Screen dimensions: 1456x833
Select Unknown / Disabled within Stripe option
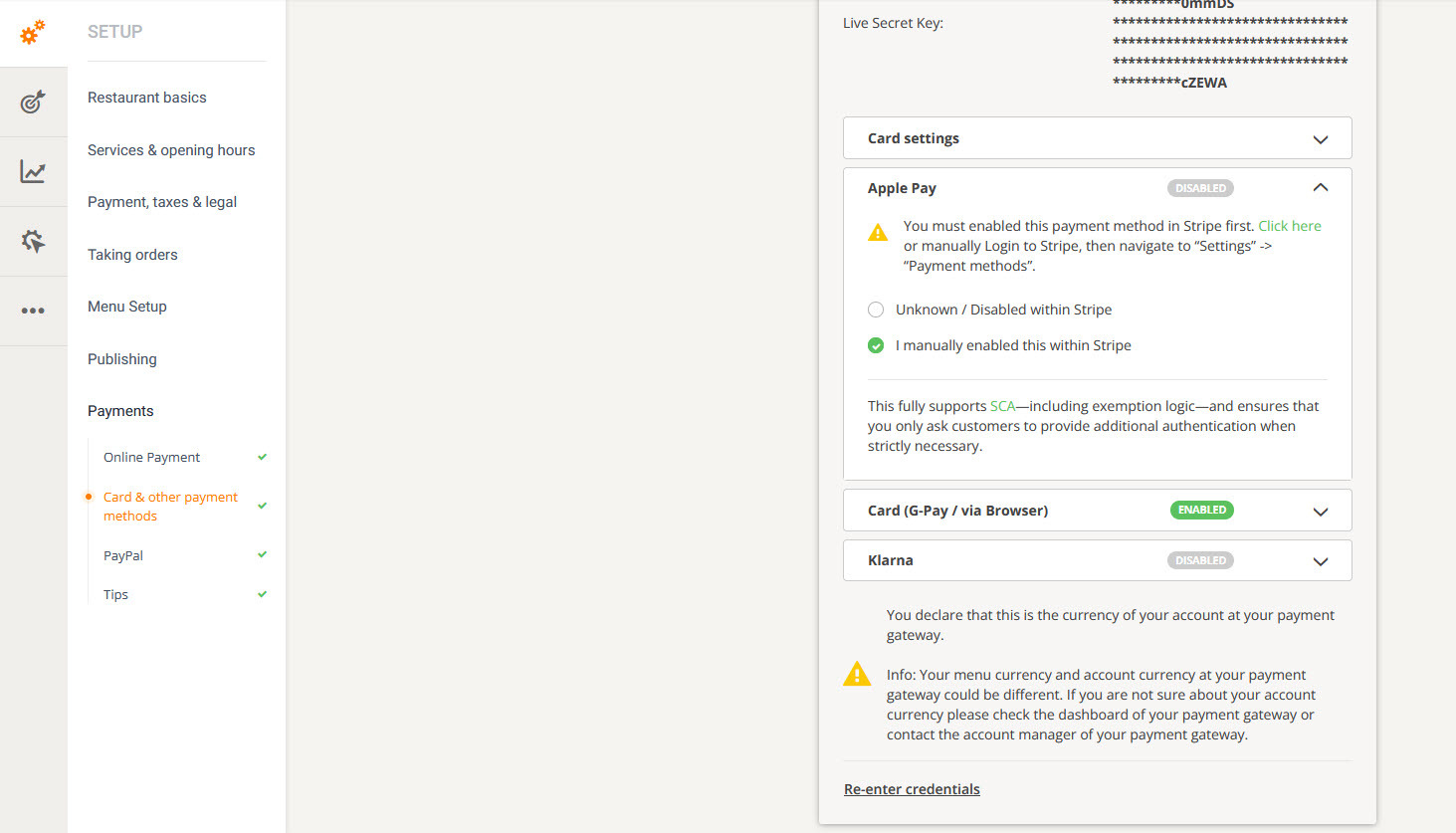coord(876,310)
